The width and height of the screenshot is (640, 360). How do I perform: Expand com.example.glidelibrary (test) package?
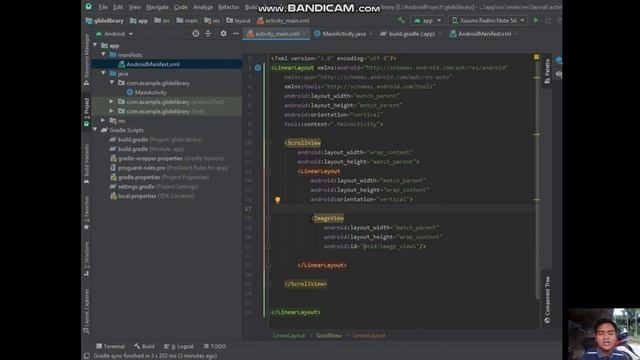[x=111, y=111]
